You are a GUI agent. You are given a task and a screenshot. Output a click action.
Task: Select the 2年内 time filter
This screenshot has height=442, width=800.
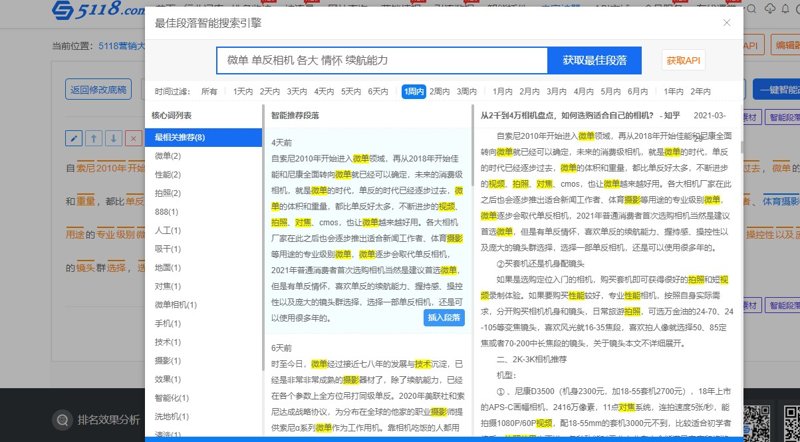(700, 91)
